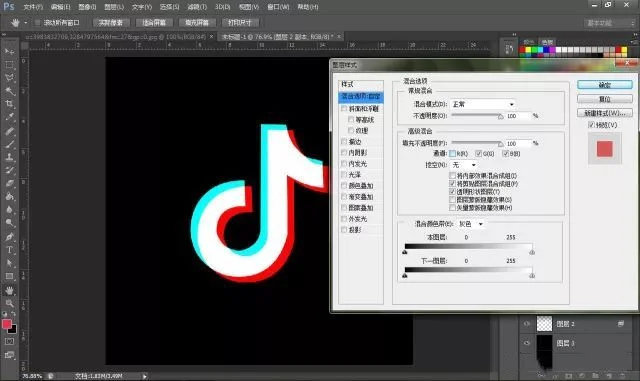Viewport: 640px width, 381px height.
Task: Click the 填充不透明度 fill opacity slider
Action: coord(477,143)
